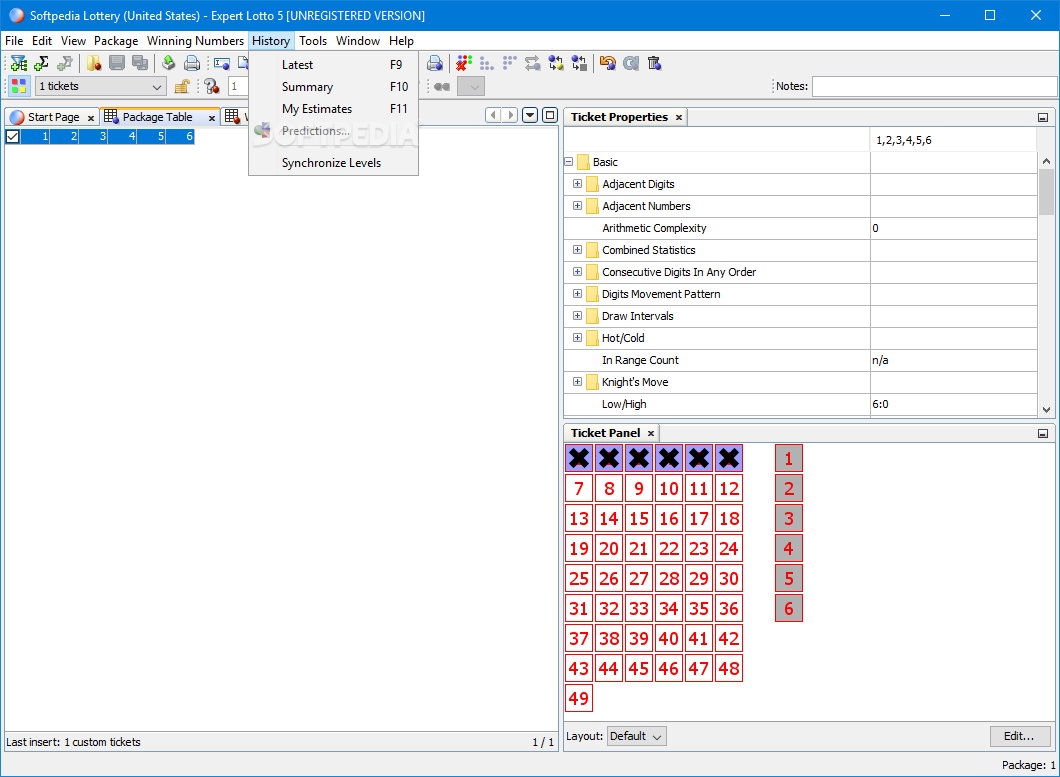
Task: Click the Edit... layout button
Action: click(x=1019, y=736)
